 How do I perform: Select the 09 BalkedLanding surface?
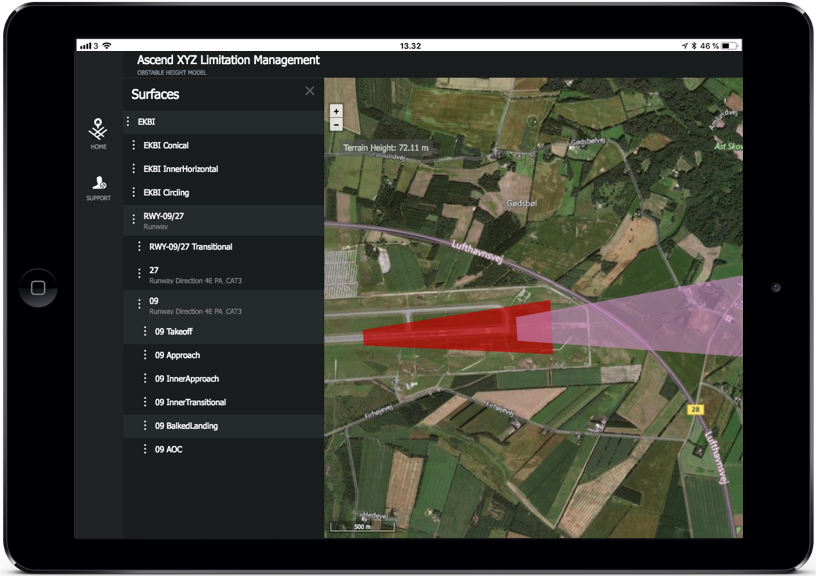(186, 426)
